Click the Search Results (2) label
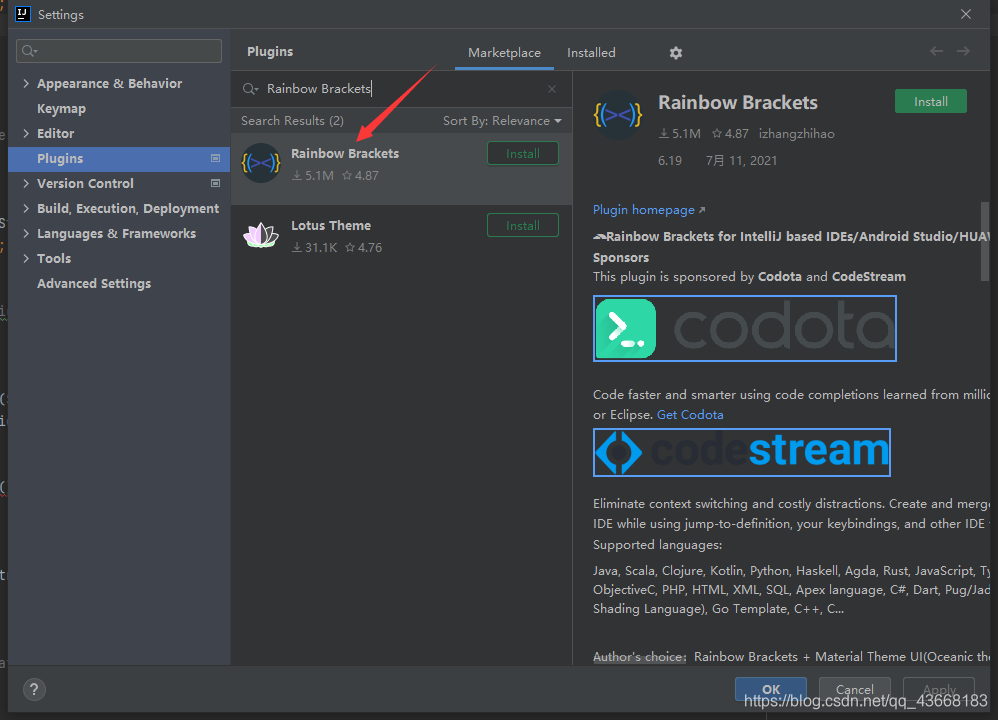Viewport: 998px width, 720px height. 292,121
